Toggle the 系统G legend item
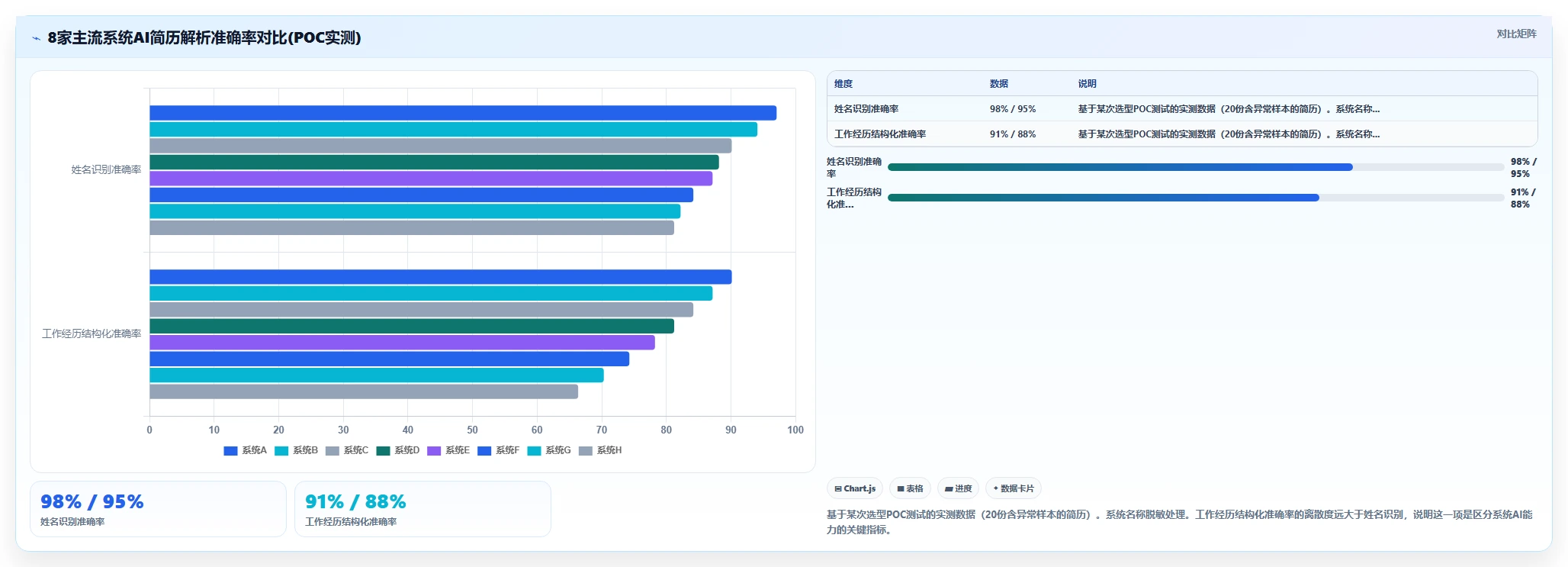1568x567 pixels. coord(549,450)
